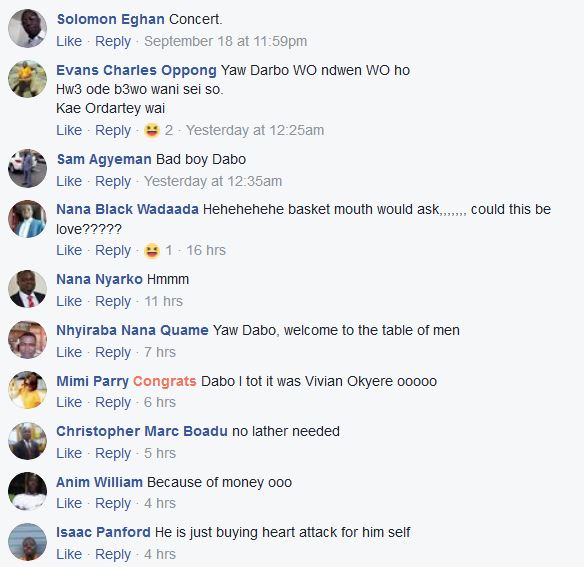Reply to Sam Agyeman's Bad boy Dabo comment
This screenshot has width=584, height=567.
(x=113, y=181)
